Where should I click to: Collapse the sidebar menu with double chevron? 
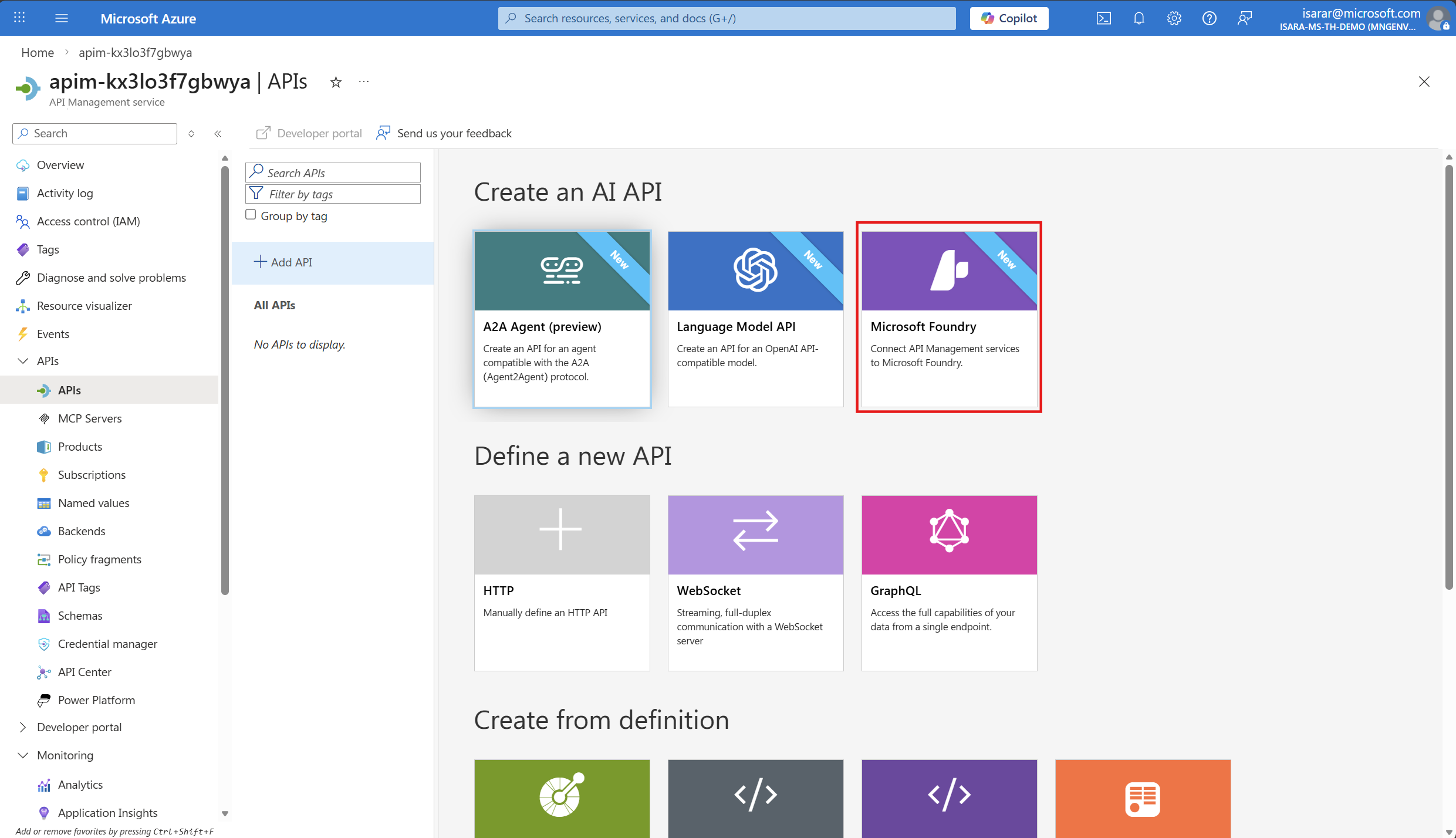click(218, 134)
